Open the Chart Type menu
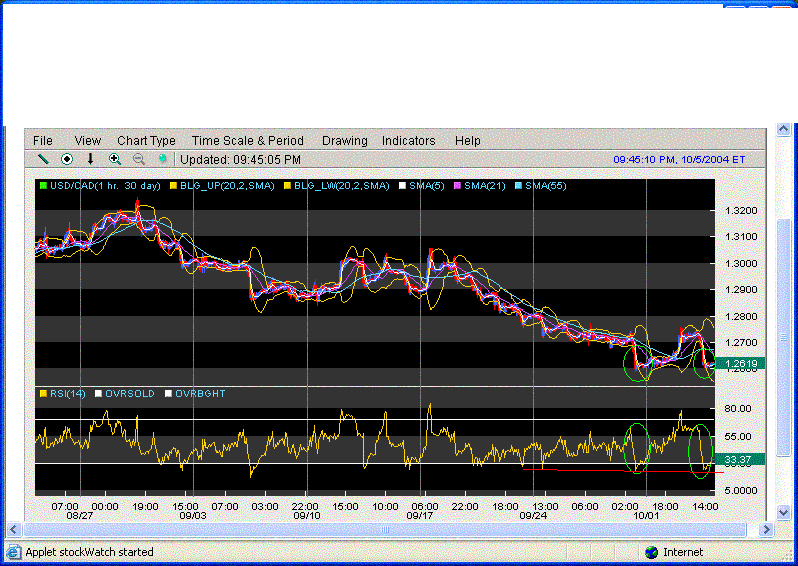This screenshot has width=798, height=566. click(146, 141)
